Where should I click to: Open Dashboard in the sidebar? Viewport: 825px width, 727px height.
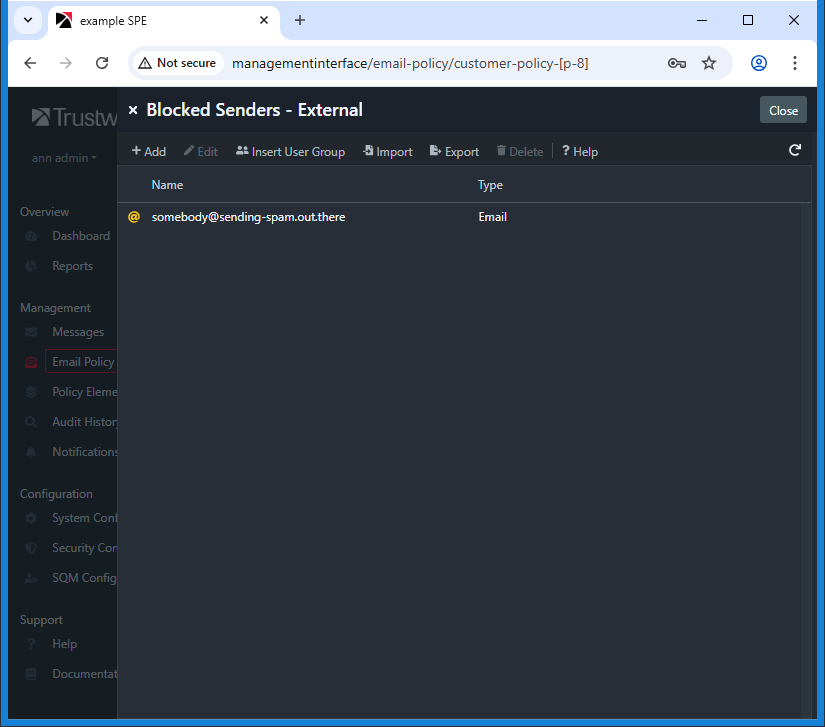click(x=80, y=236)
